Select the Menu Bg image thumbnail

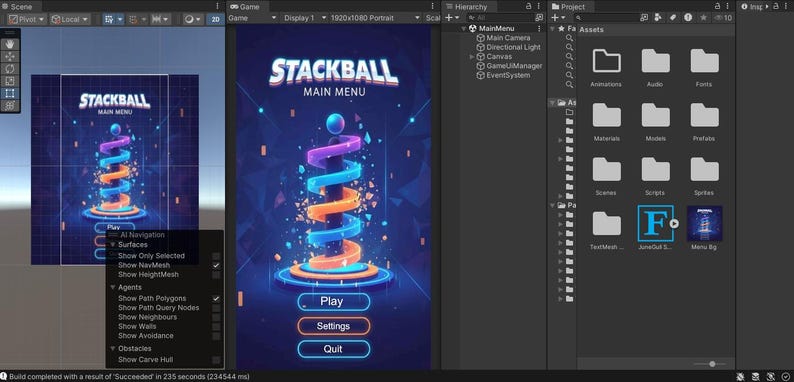(x=704, y=224)
